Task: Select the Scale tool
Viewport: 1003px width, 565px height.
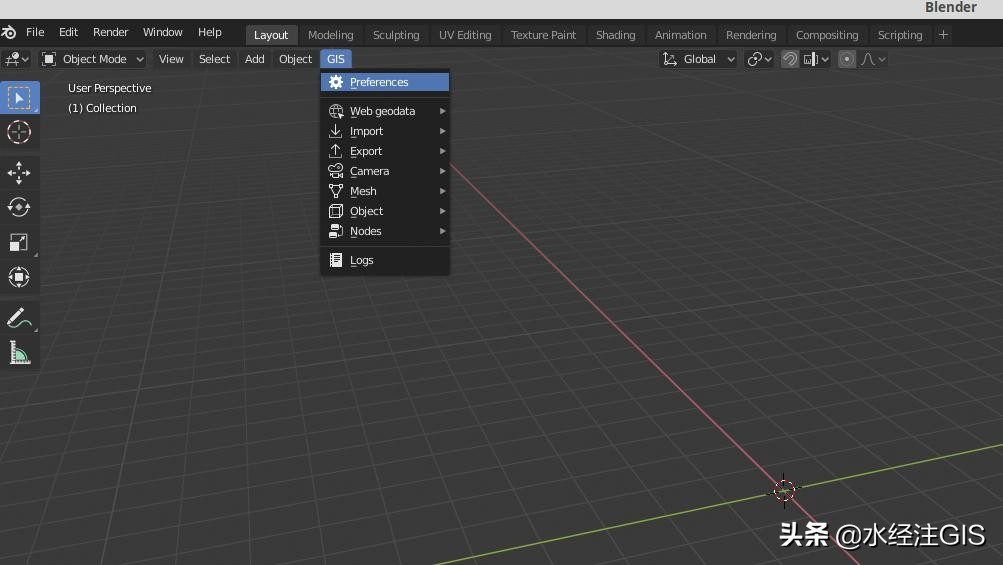Action: (19, 242)
